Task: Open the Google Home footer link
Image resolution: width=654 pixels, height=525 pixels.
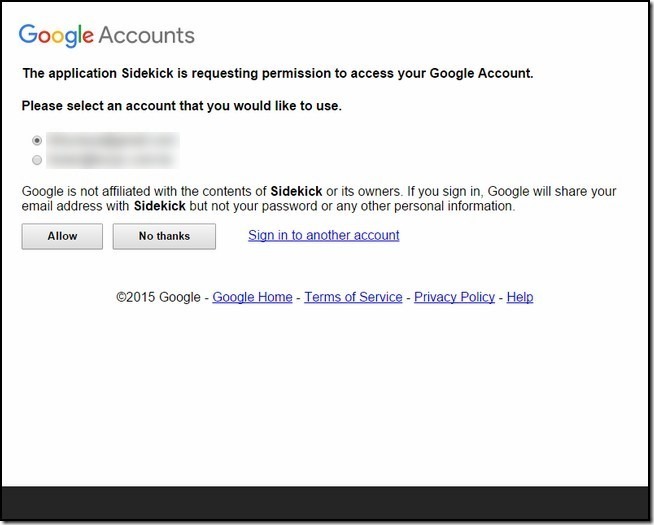Action: click(x=252, y=297)
